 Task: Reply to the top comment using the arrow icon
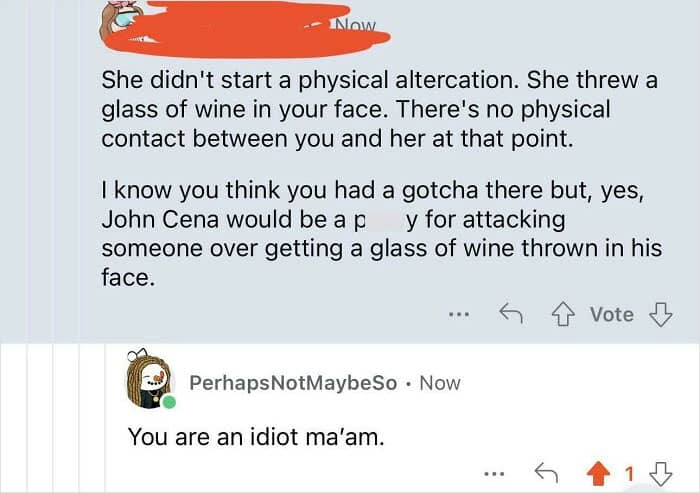pyautogui.click(x=512, y=314)
